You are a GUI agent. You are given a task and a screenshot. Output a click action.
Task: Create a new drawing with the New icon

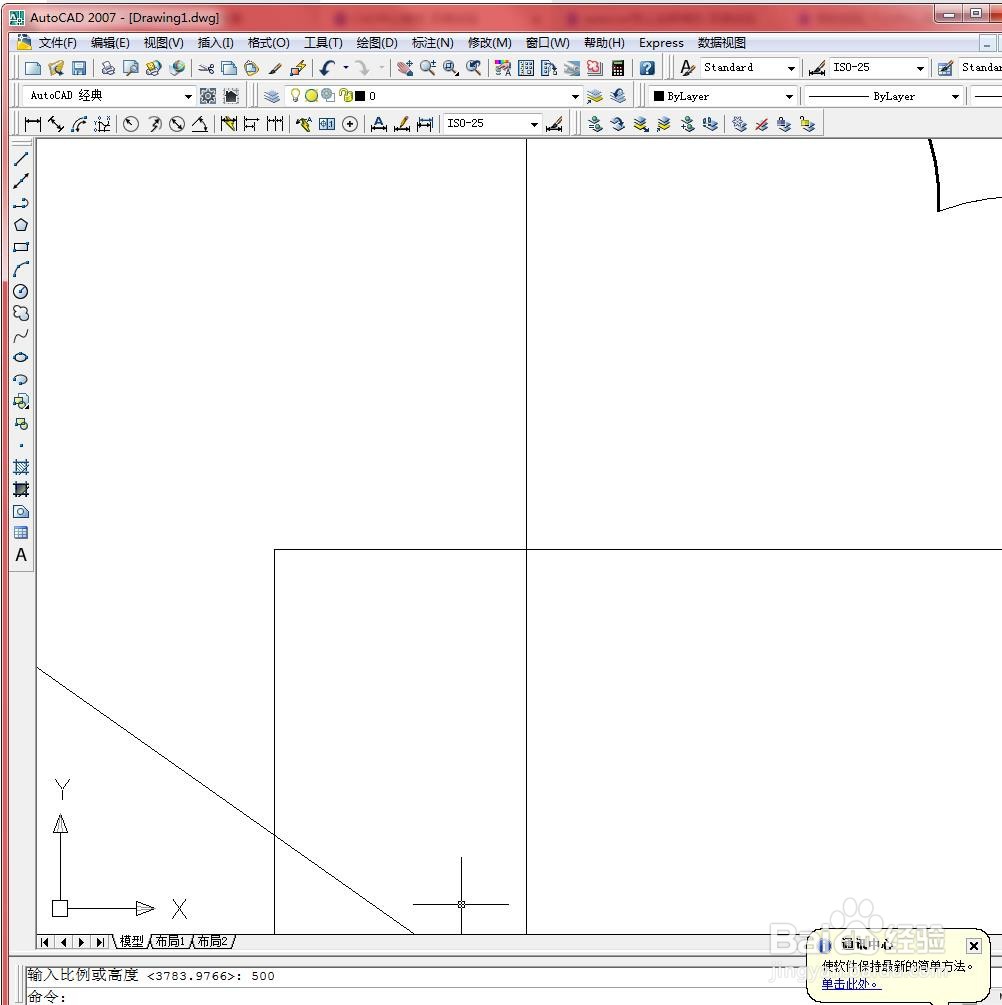32,68
